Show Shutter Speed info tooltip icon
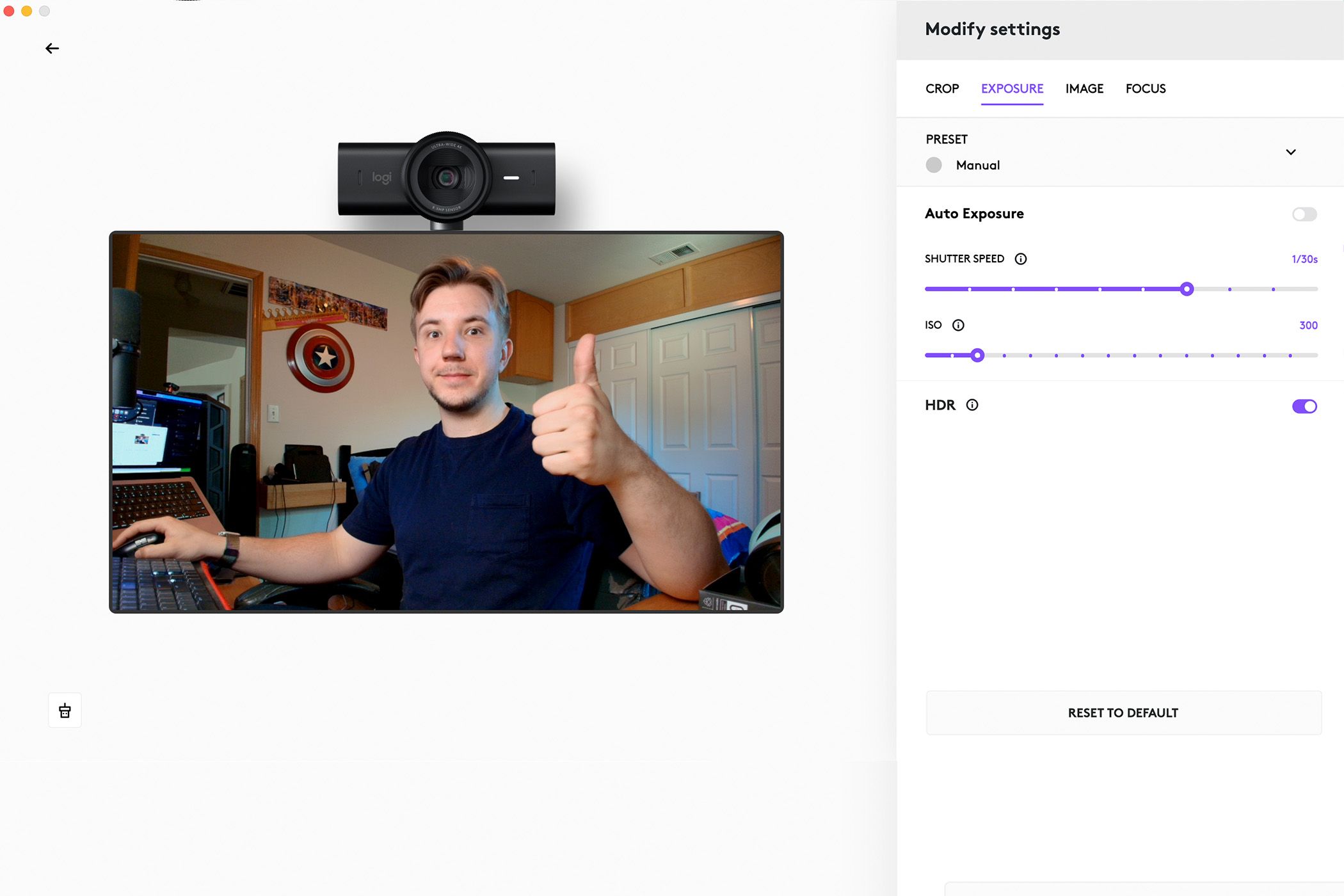This screenshot has width=1344, height=896. click(1021, 259)
